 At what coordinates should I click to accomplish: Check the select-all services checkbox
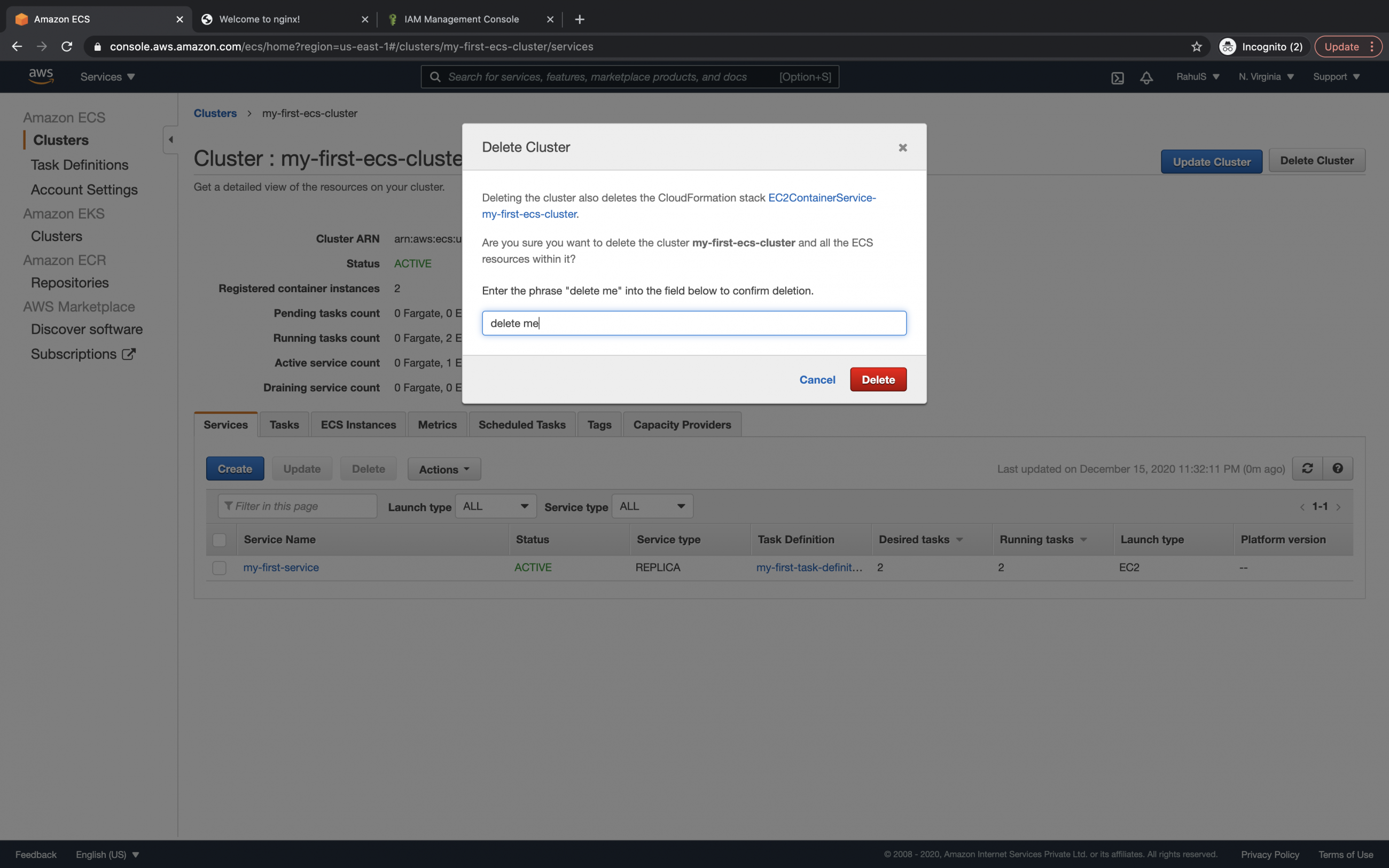click(219, 539)
